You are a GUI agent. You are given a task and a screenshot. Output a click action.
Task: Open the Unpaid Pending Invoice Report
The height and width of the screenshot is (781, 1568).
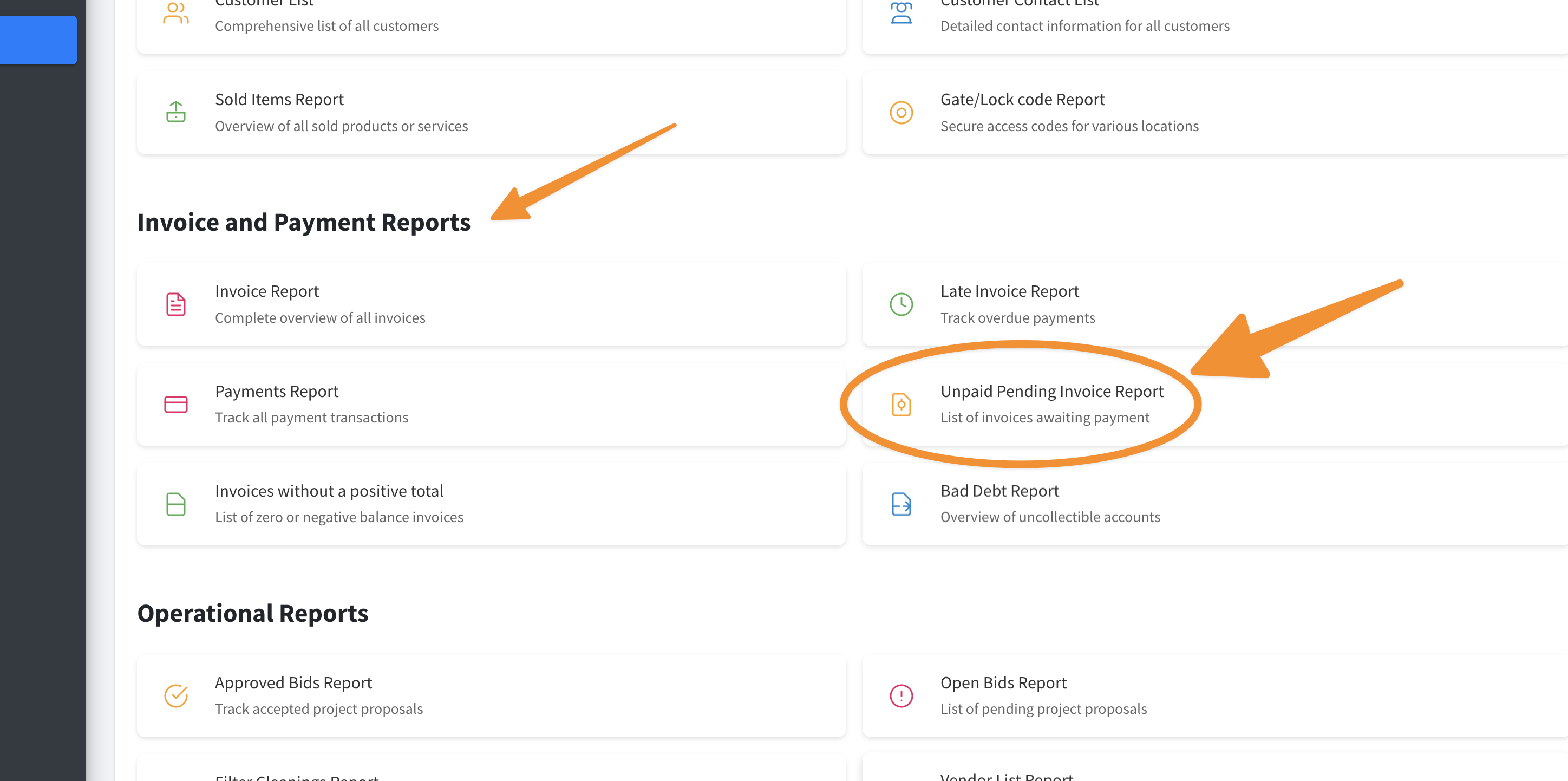[1051, 391]
